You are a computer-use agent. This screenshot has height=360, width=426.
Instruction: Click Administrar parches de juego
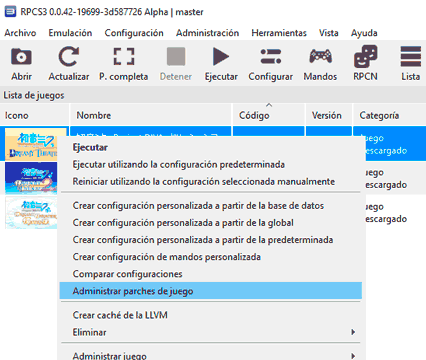(x=211, y=291)
